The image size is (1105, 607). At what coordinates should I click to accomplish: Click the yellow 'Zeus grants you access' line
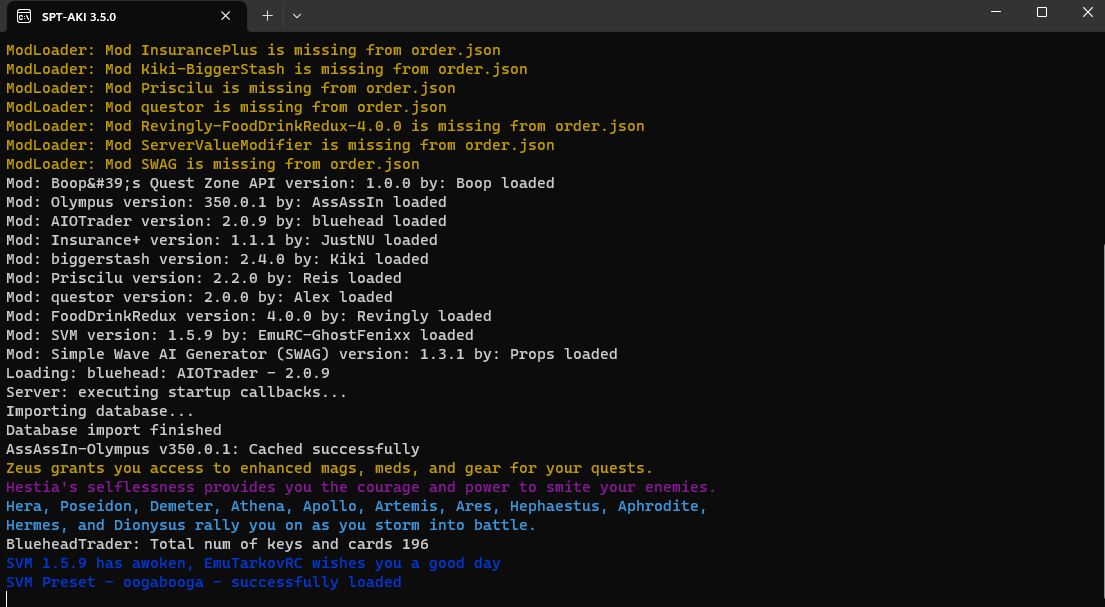(330, 468)
